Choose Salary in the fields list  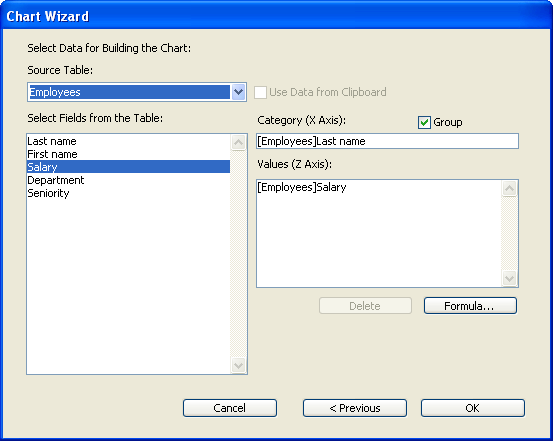pos(128,167)
